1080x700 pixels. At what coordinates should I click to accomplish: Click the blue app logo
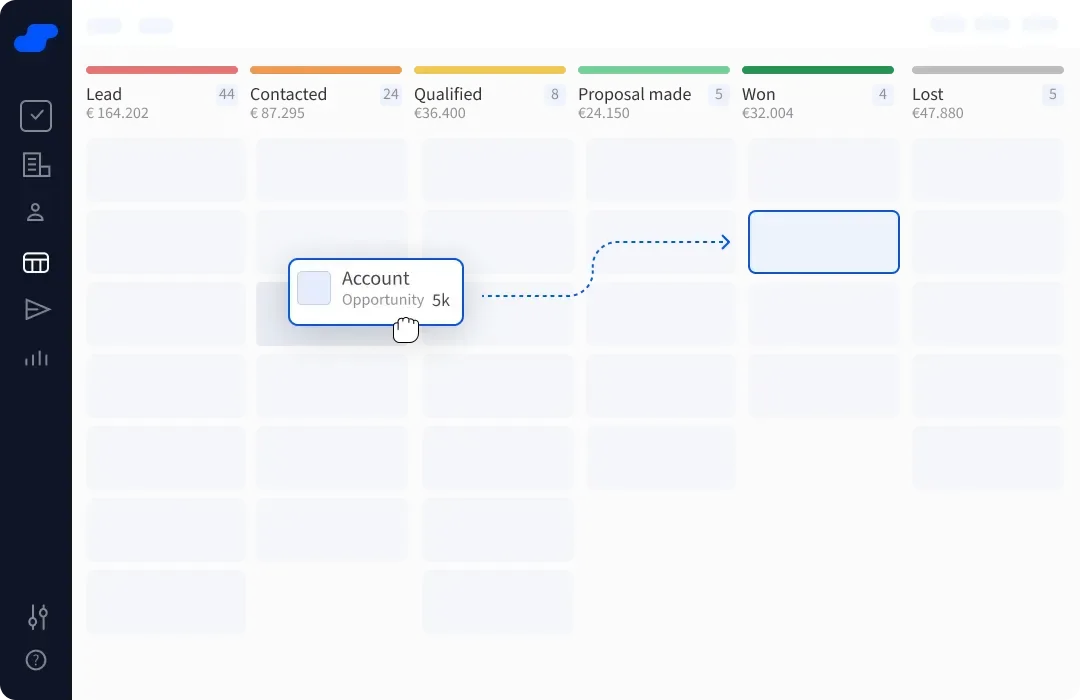(36, 38)
